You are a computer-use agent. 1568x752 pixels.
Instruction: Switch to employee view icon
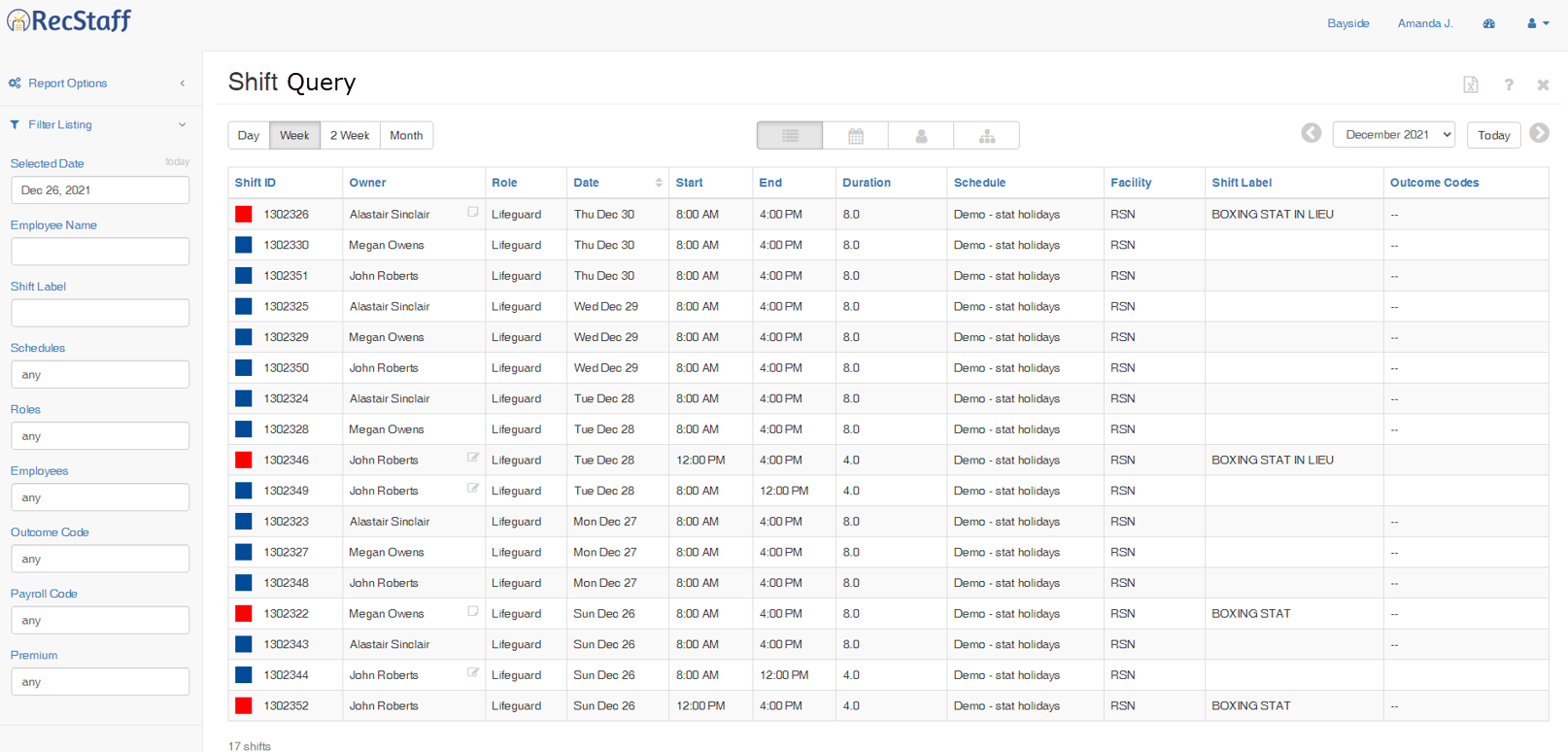pos(921,136)
